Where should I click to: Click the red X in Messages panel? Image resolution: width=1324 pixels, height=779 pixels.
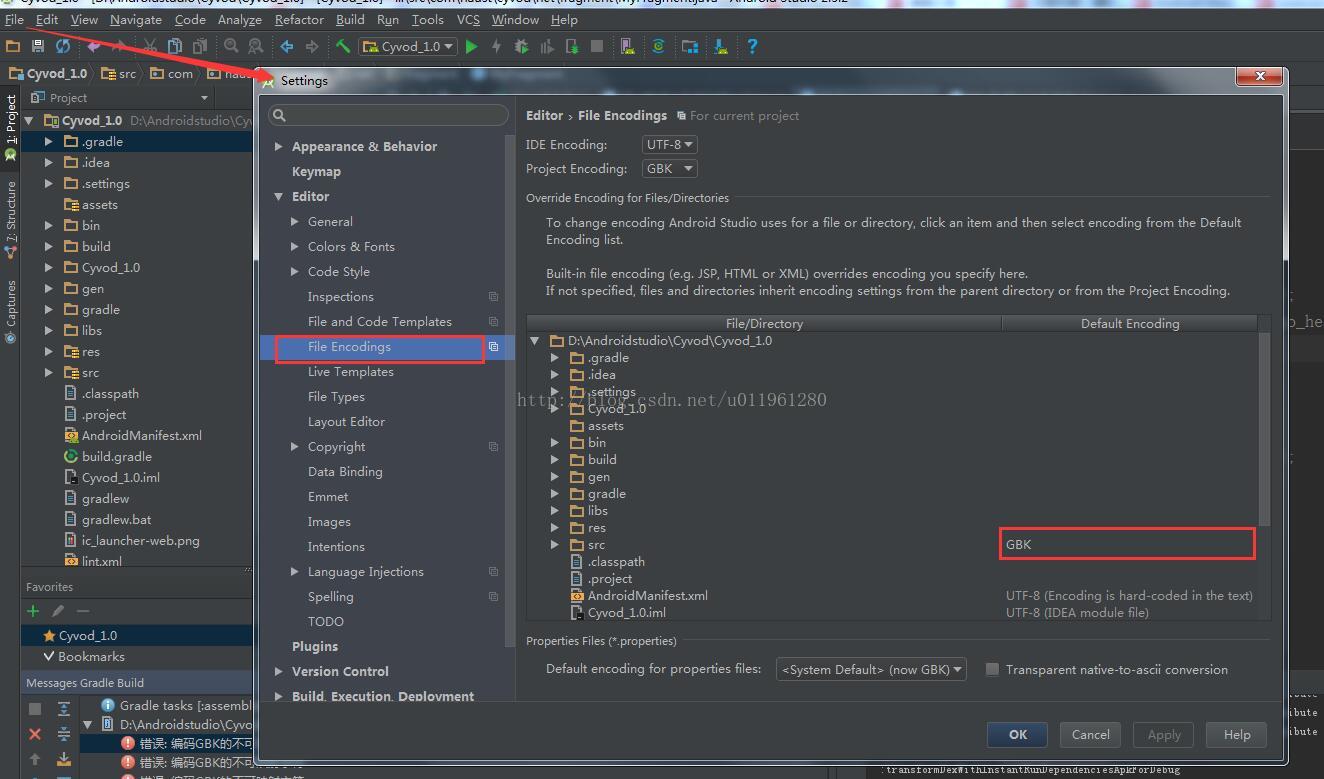[35, 734]
